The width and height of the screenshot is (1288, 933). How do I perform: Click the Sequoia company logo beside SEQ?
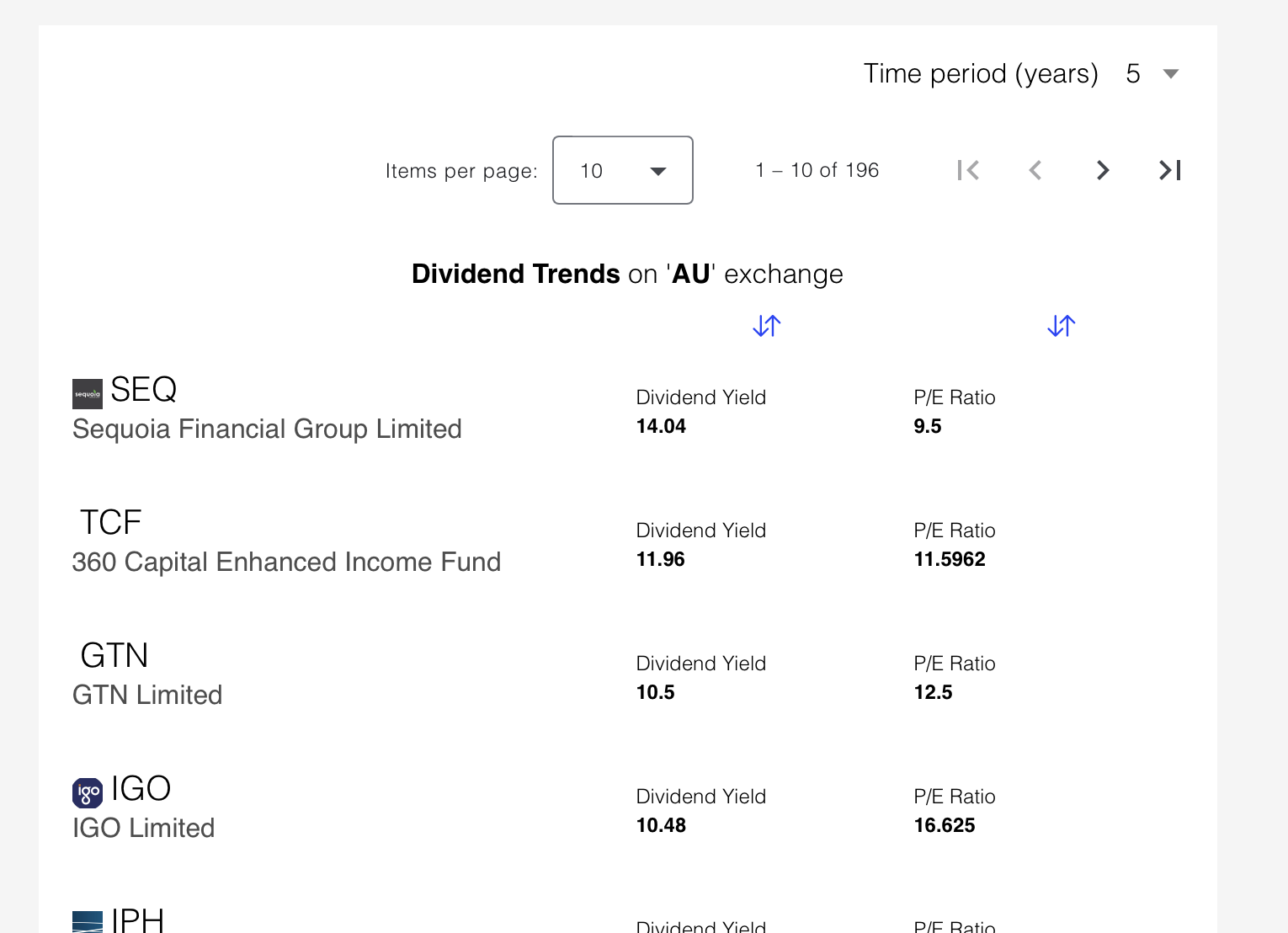pyautogui.click(x=87, y=393)
